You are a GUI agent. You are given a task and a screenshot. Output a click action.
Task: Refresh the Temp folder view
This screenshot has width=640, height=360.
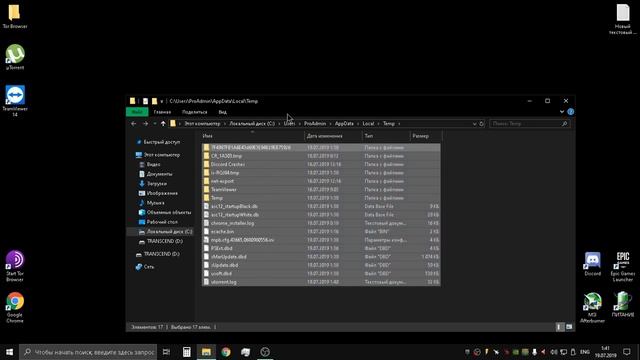click(482, 123)
